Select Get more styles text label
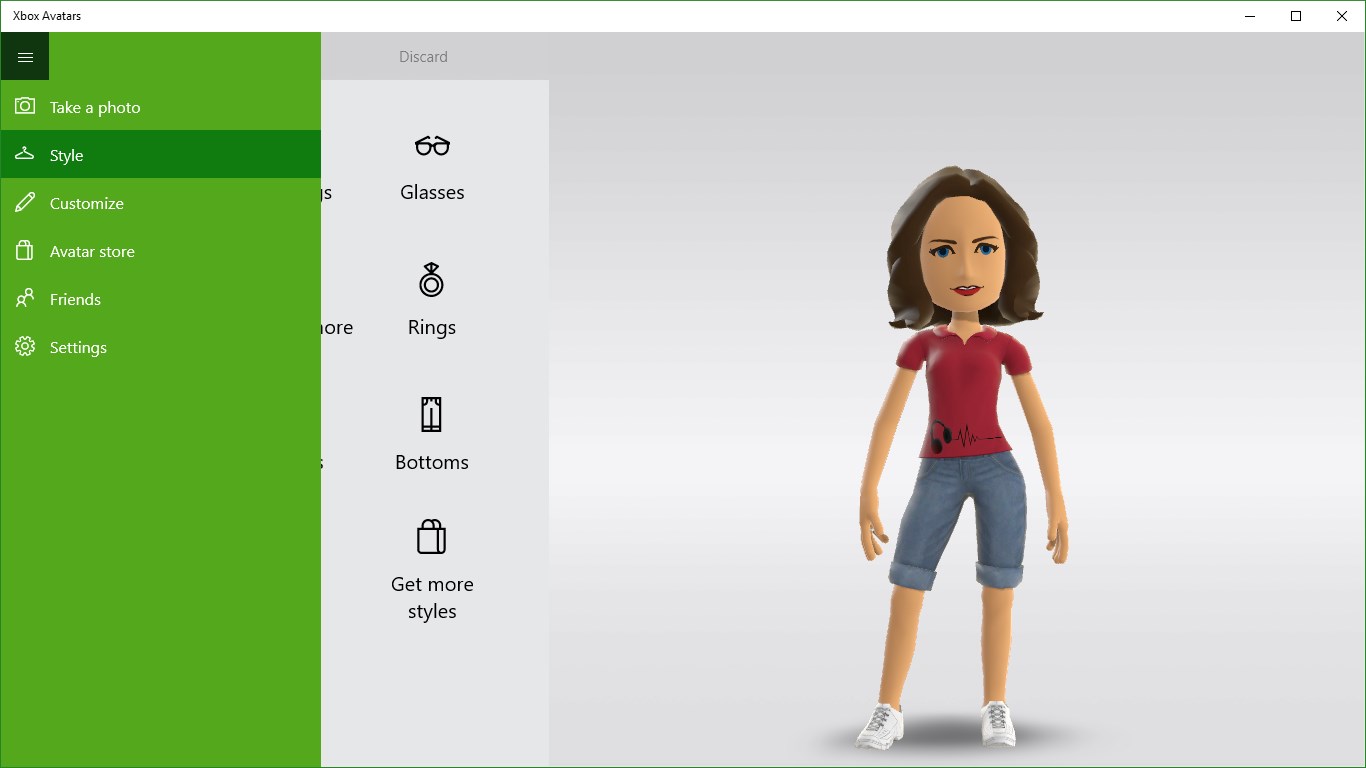The image size is (1366, 768). [x=432, y=597]
